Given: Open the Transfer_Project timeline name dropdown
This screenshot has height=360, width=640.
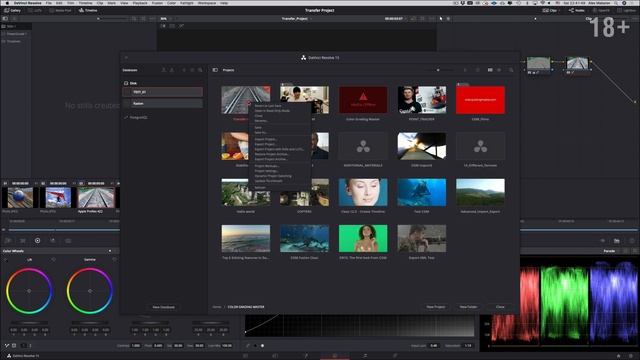Looking at the screenshot, I should (296, 19).
